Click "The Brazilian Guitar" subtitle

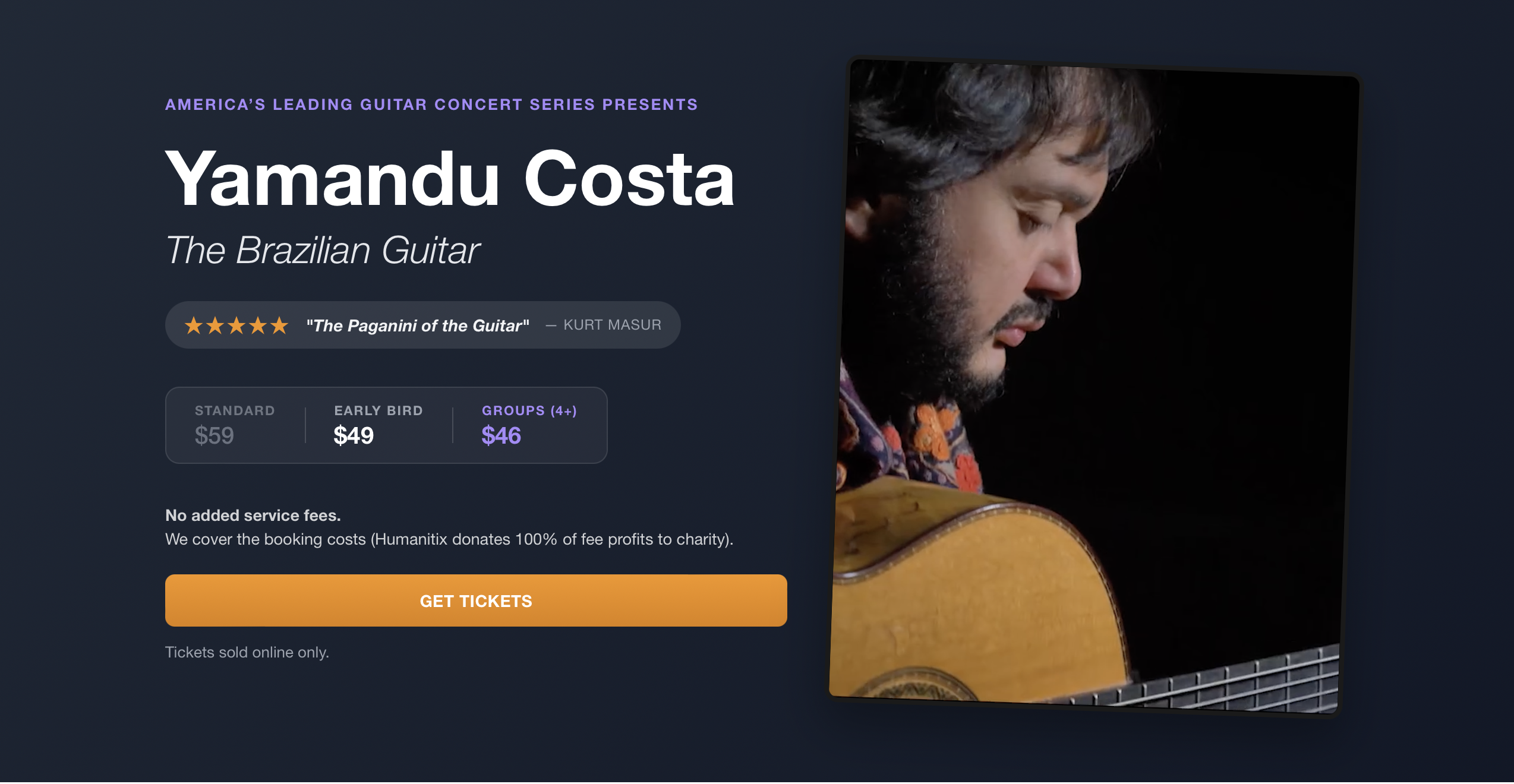[323, 251]
